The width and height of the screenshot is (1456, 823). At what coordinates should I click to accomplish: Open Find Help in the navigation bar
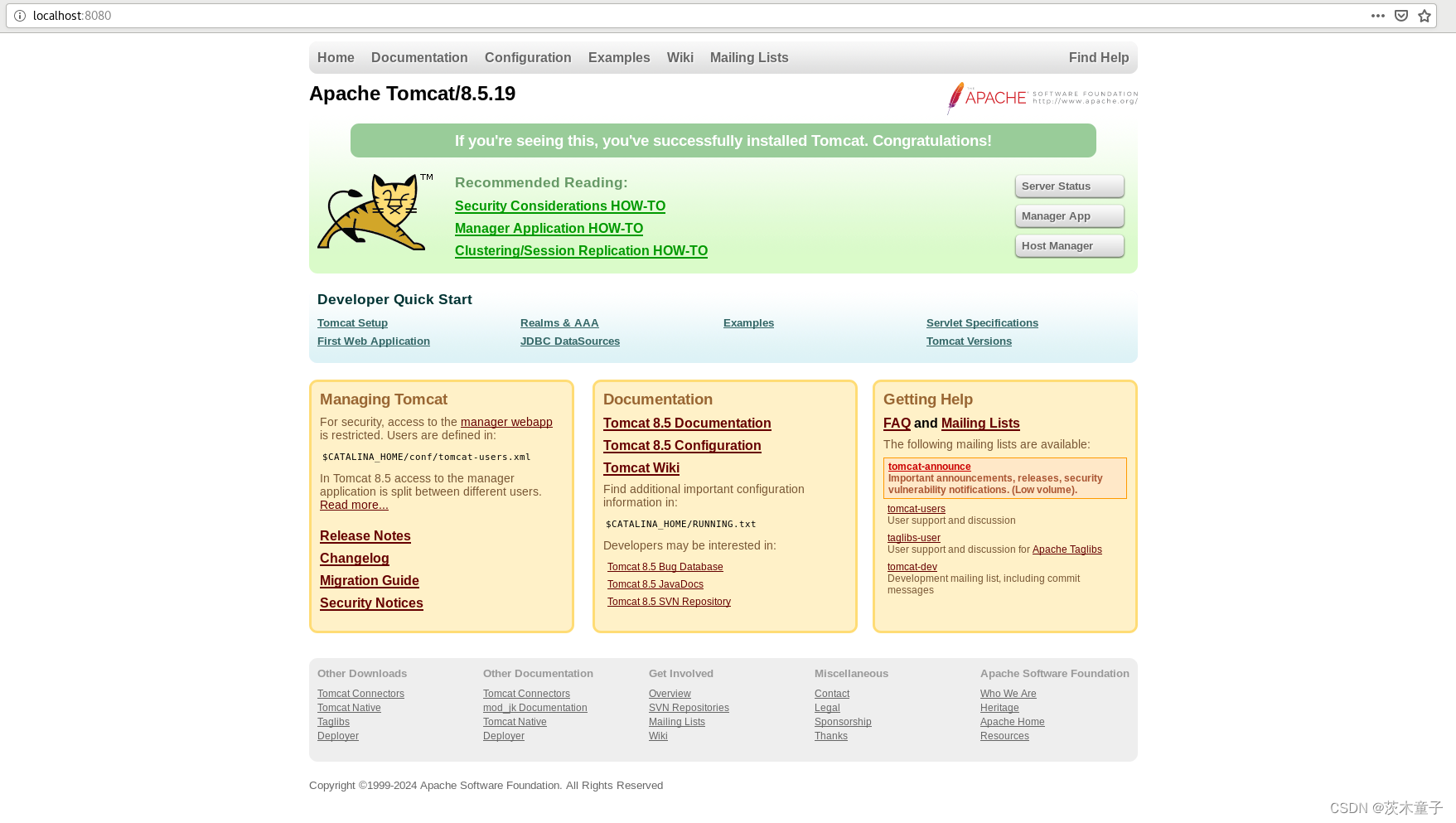click(x=1099, y=58)
